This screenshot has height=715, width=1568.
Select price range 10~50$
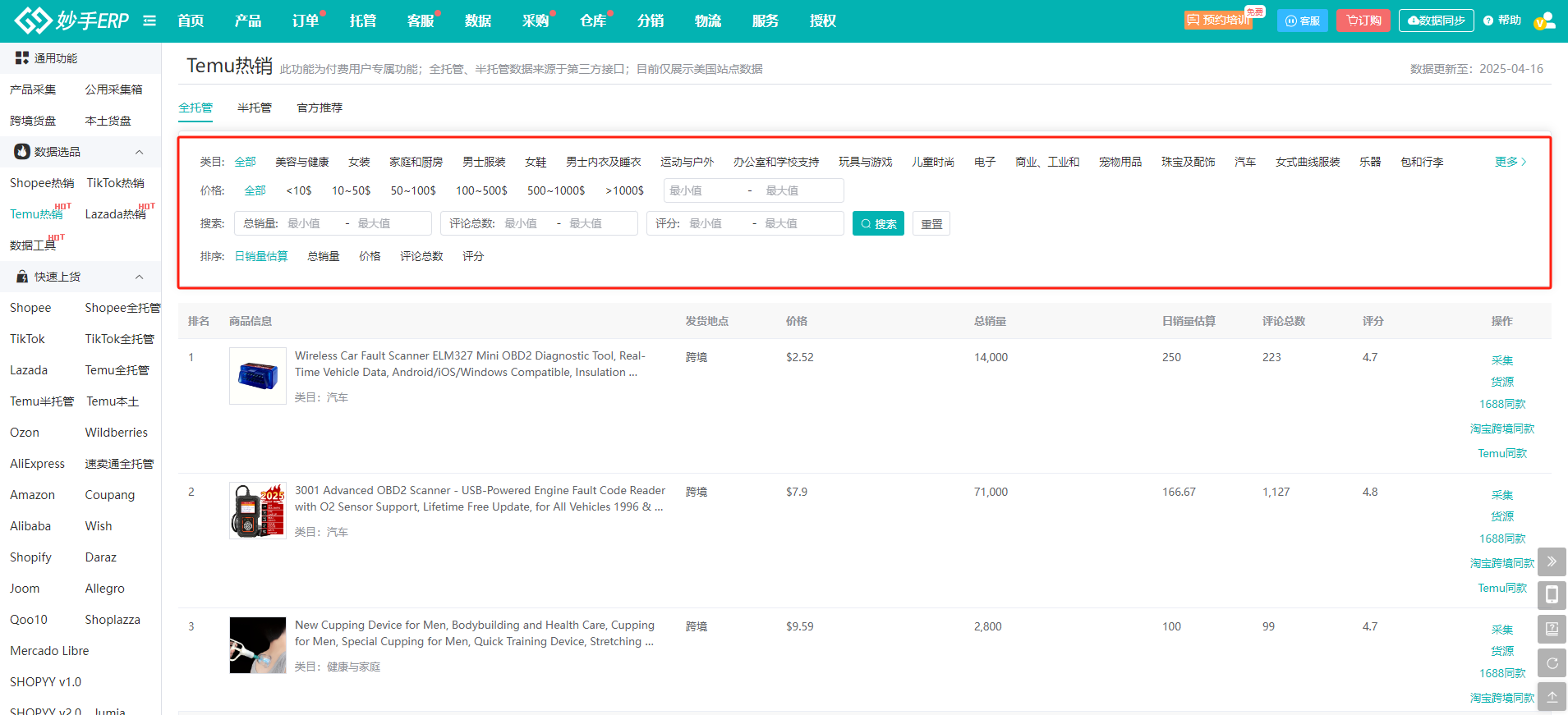coord(352,190)
